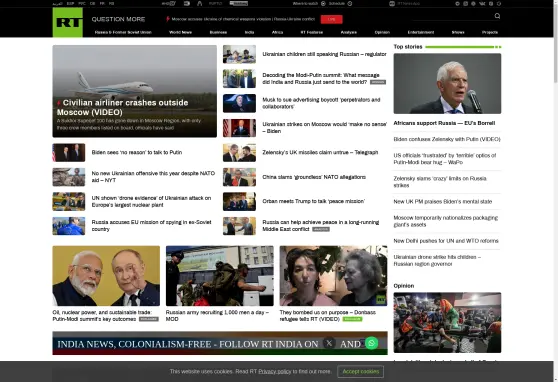Open 'Moscow temporarily nationalizes packaging giant's assets'

pos(446,221)
